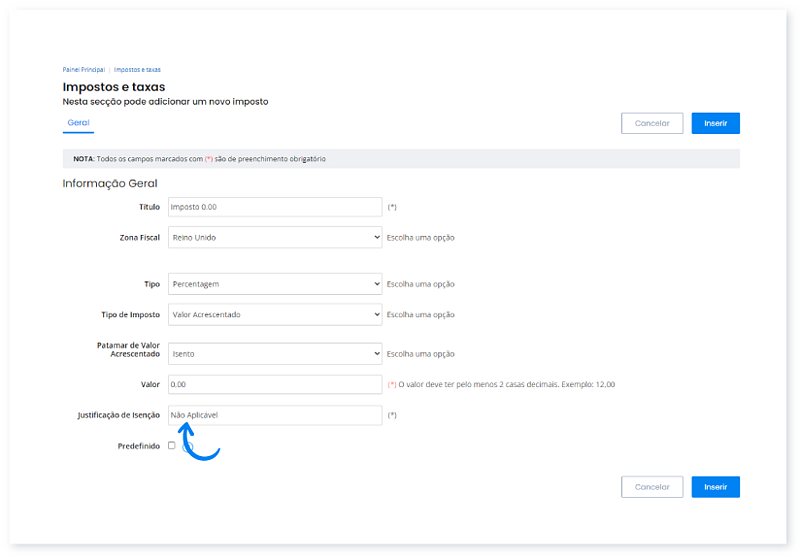800x558 pixels.
Task: Click the Informação Geral section heading
Action: point(110,183)
